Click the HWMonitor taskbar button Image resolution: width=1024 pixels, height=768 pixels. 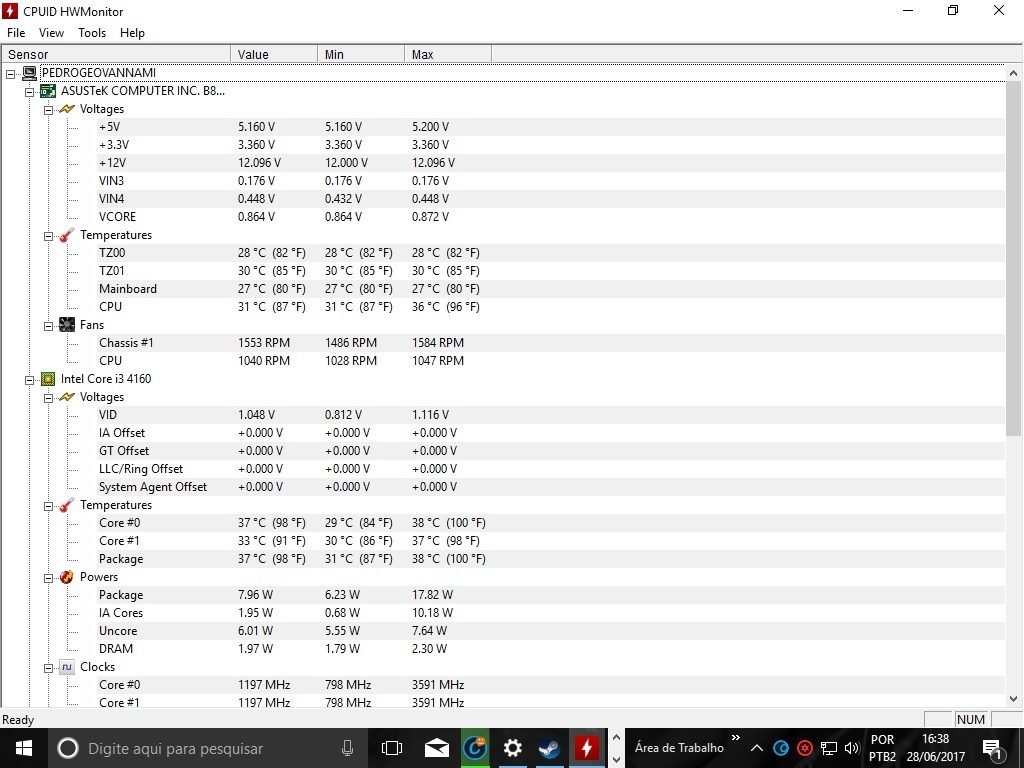[586, 748]
